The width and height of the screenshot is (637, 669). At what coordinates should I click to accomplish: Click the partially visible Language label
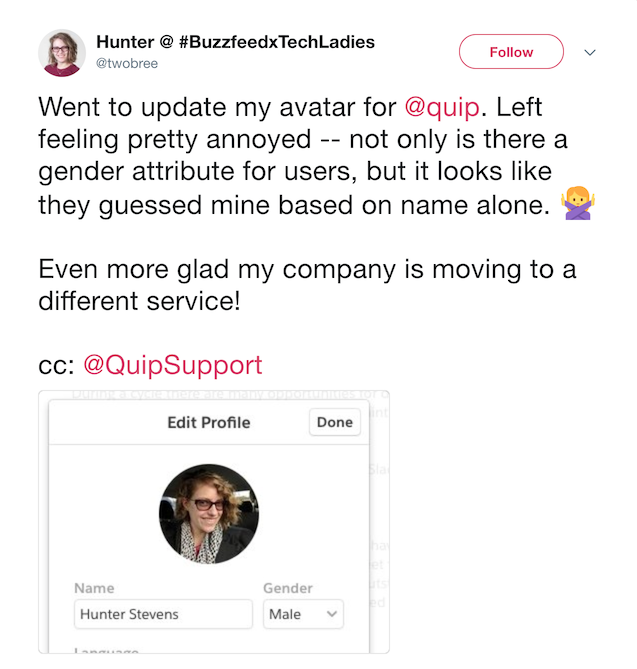[106, 650]
